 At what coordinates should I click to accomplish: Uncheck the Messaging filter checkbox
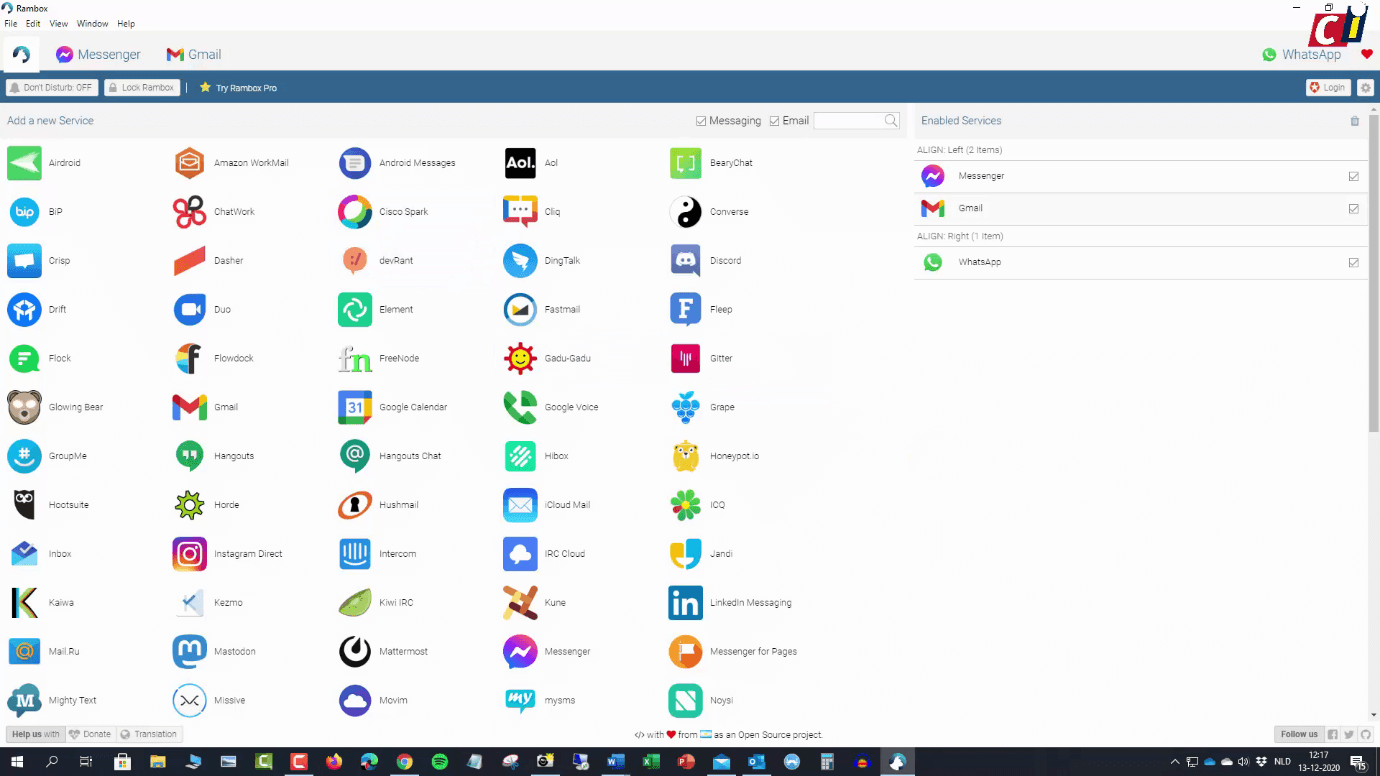[x=700, y=120]
